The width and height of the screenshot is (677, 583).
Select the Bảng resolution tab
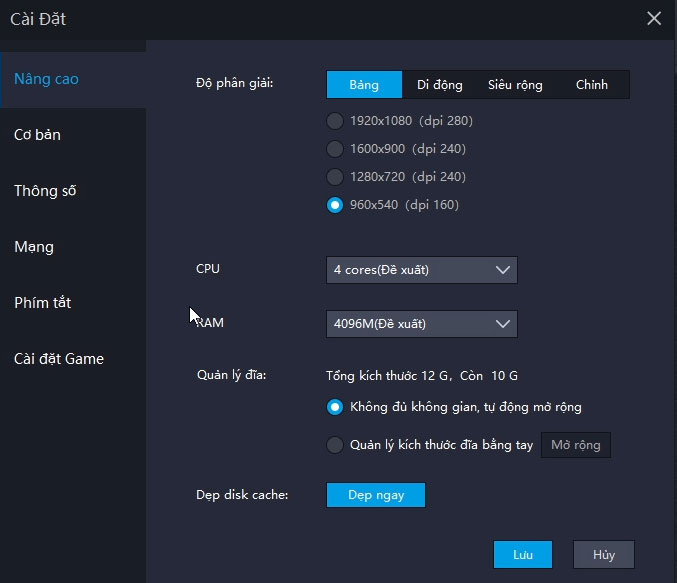click(364, 85)
